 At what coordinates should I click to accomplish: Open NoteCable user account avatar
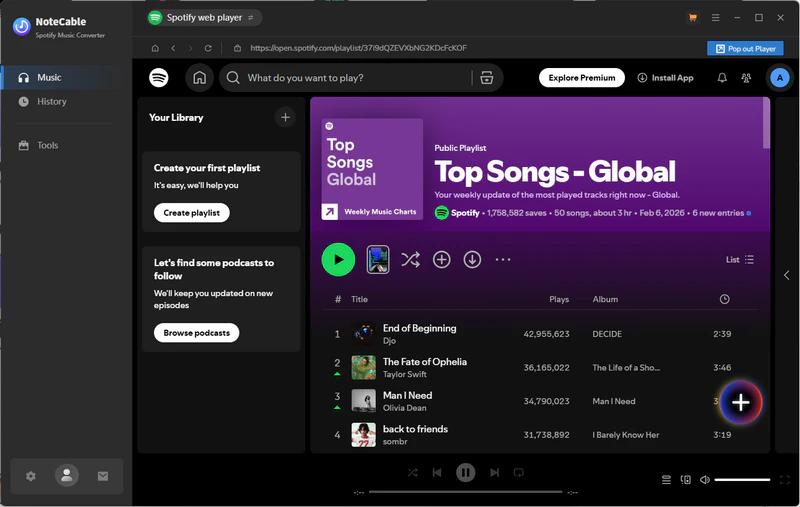point(67,475)
